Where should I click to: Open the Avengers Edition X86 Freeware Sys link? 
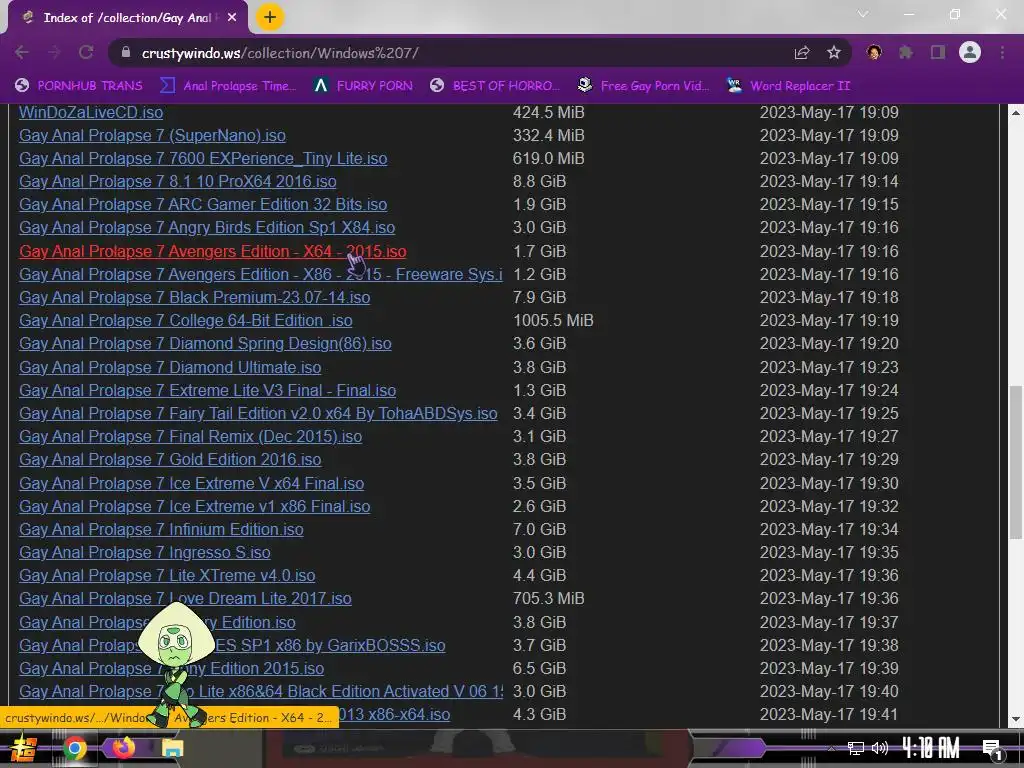pos(261,274)
